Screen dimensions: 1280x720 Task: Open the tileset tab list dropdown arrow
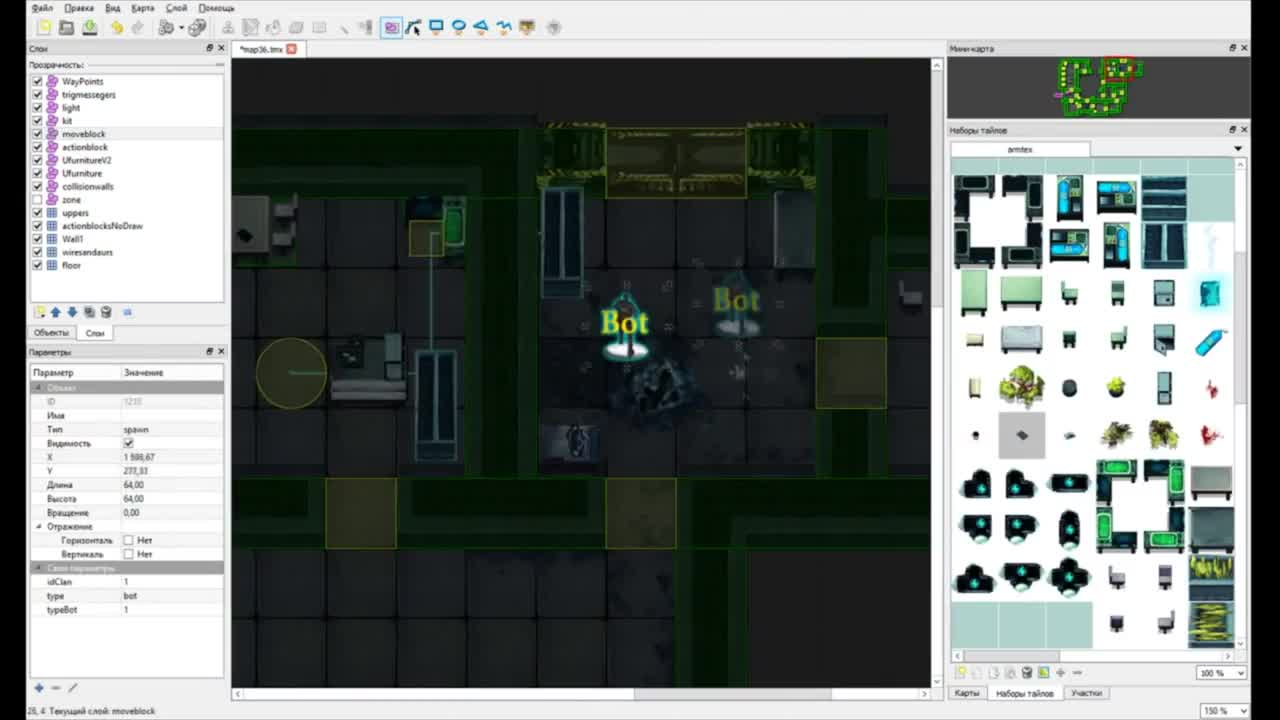point(1237,149)
